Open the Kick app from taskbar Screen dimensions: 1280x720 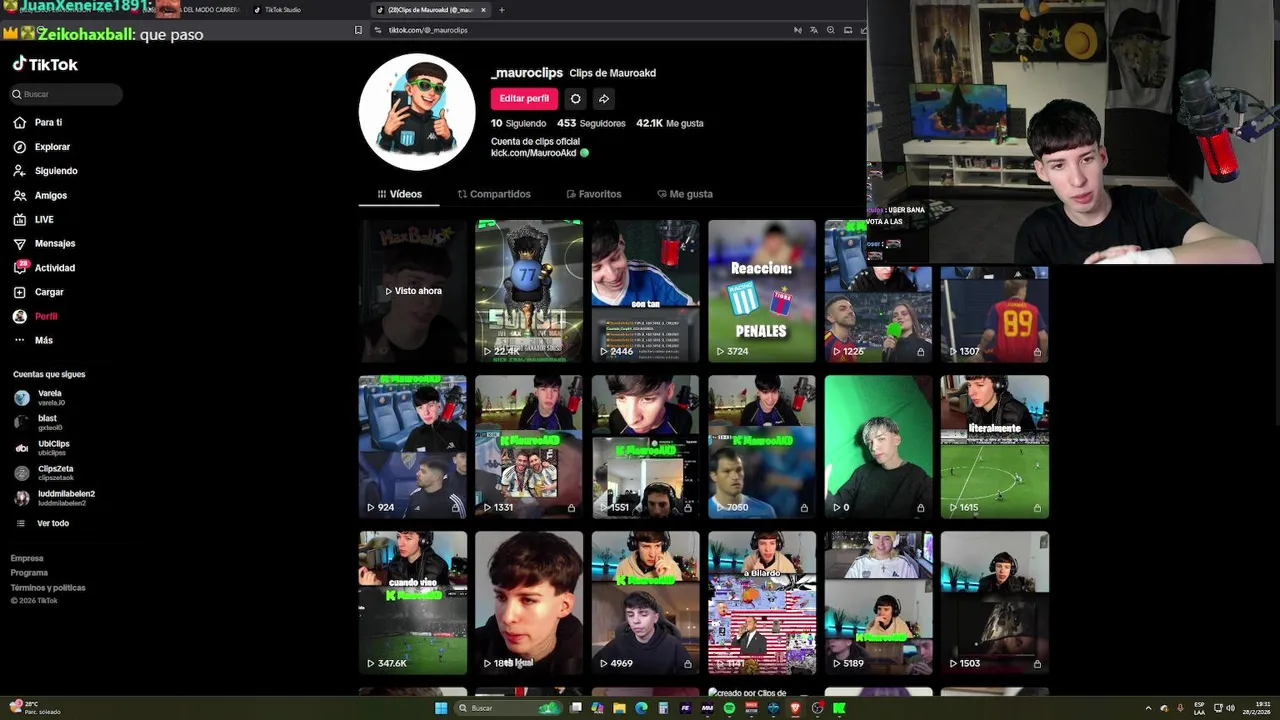pos(839,708)
